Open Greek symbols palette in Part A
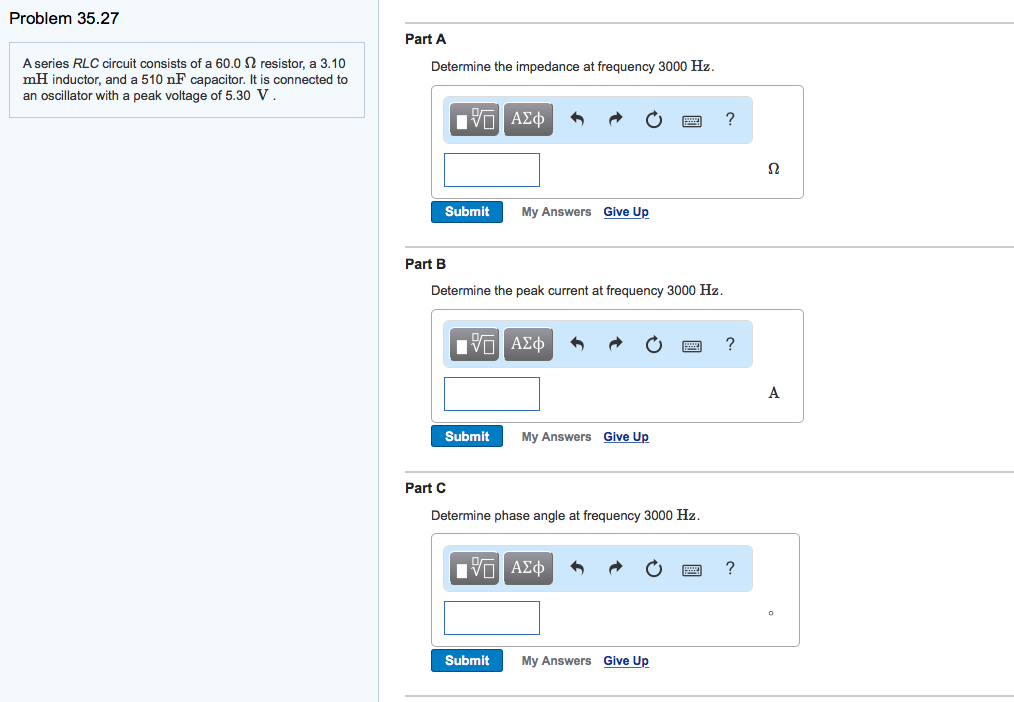1014x702 pixels. pyautogui.click(x=527, y=120)
